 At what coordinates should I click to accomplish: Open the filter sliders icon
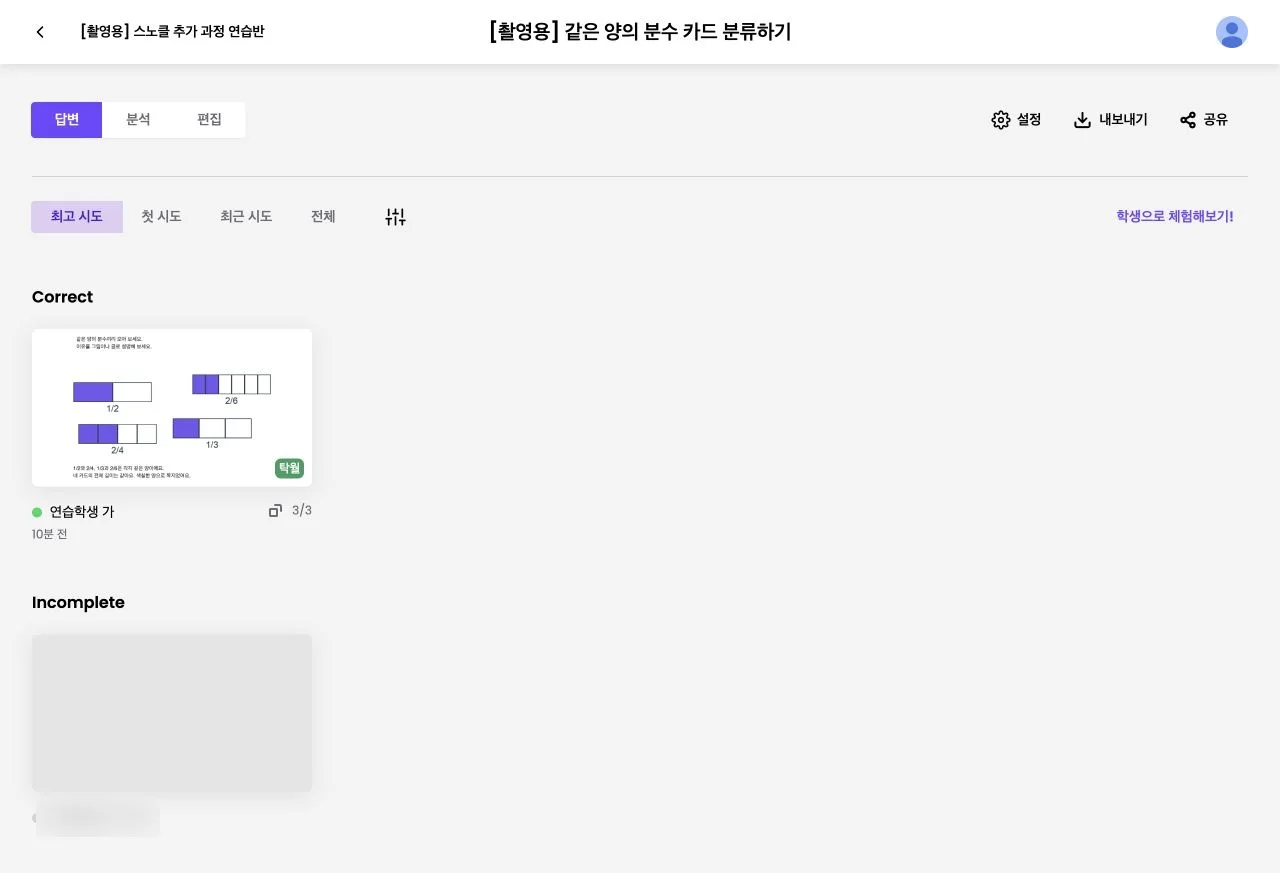point(396,217)
